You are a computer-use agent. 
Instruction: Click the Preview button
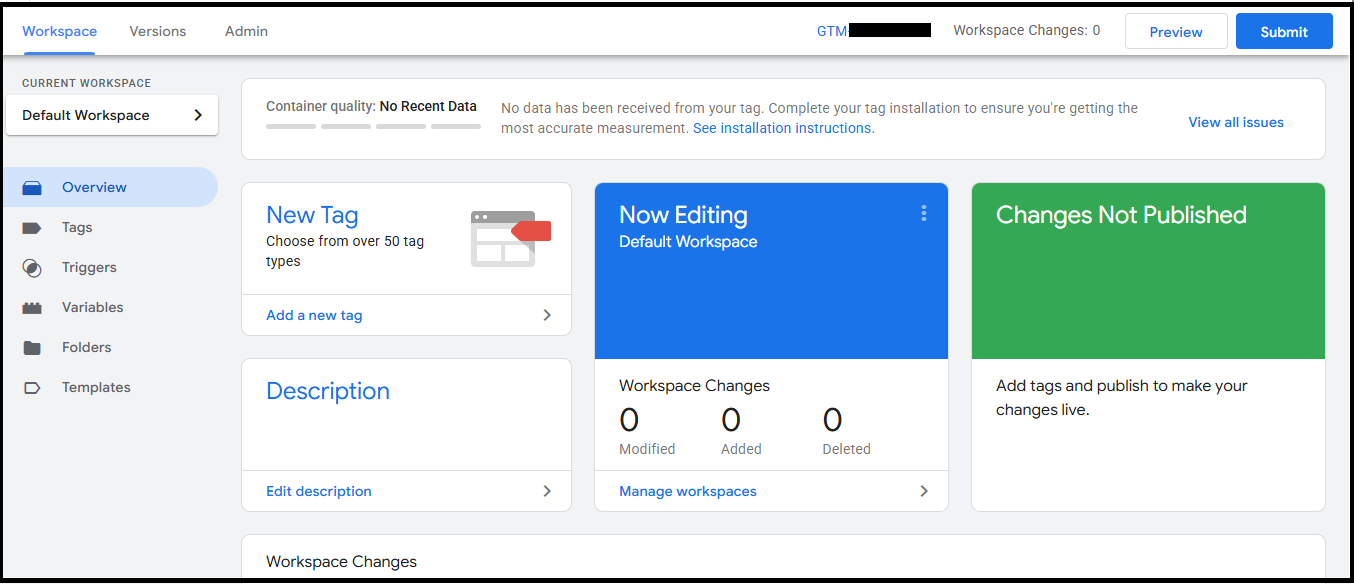point(1175,32)
